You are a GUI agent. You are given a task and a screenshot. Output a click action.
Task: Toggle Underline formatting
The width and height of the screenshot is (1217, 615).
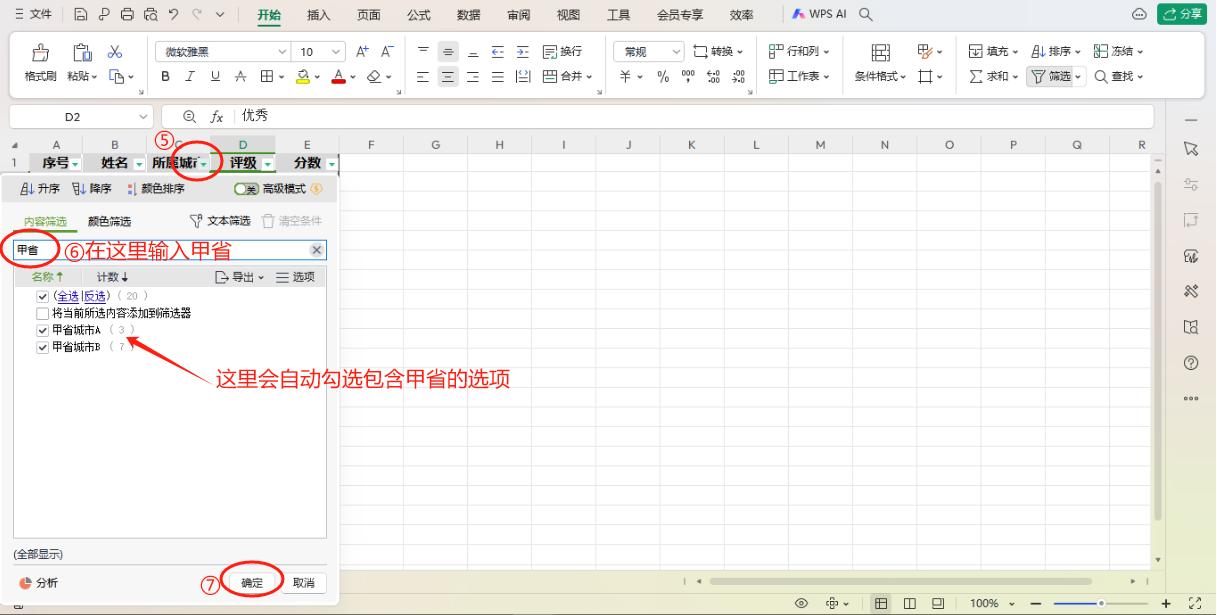[x=215, y=77]
